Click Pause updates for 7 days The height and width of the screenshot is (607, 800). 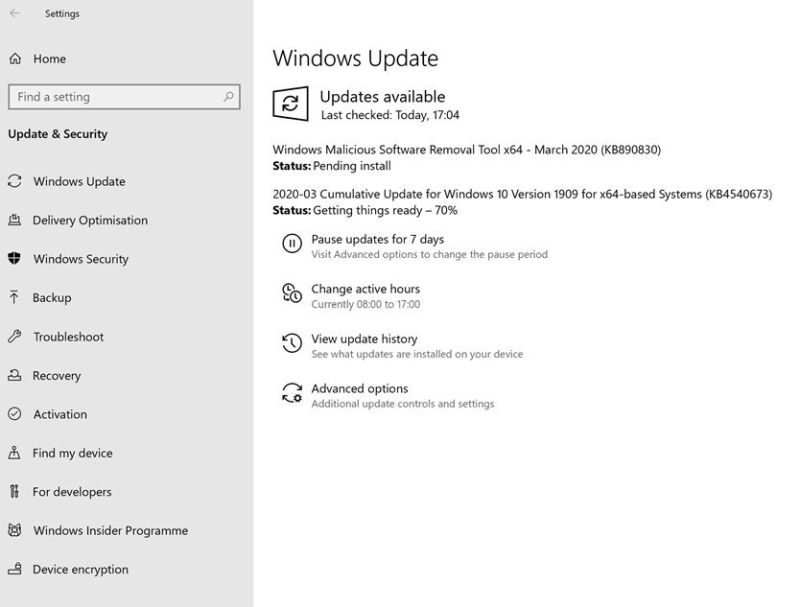click(378, 239)
